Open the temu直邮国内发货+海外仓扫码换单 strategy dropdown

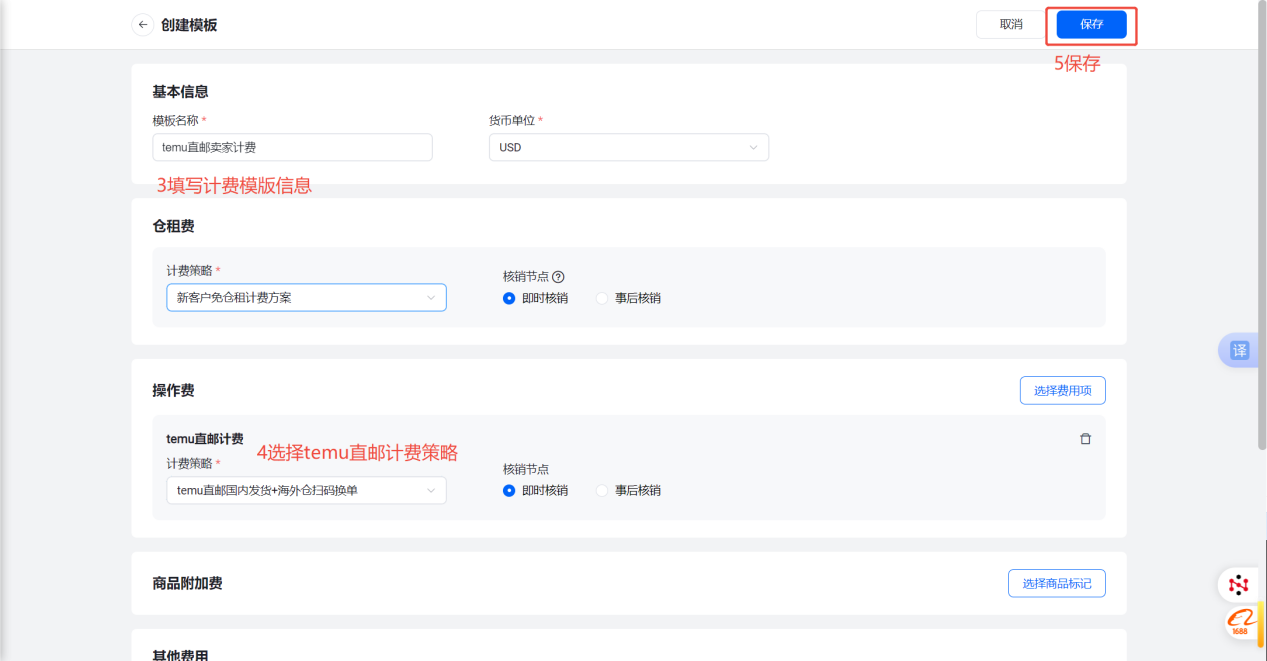click(306, 491)
